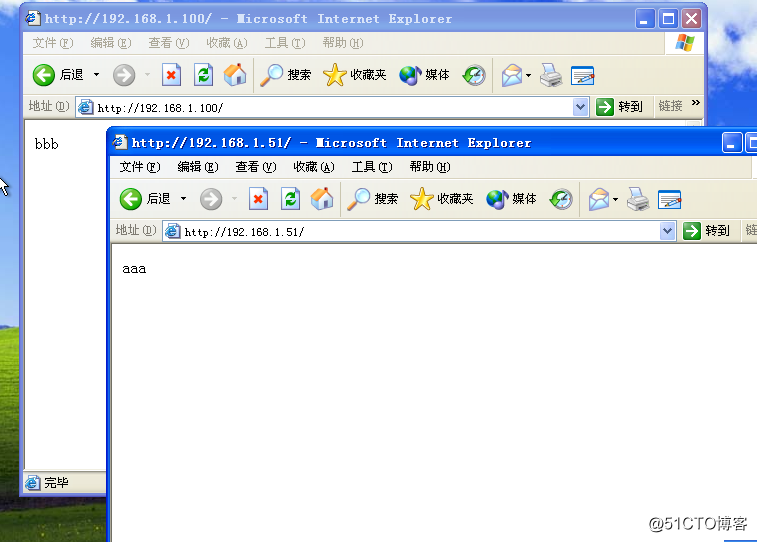Minimize the 192.168.1.51 window
This screenshot has width=757, height=542.
(731, 143)
